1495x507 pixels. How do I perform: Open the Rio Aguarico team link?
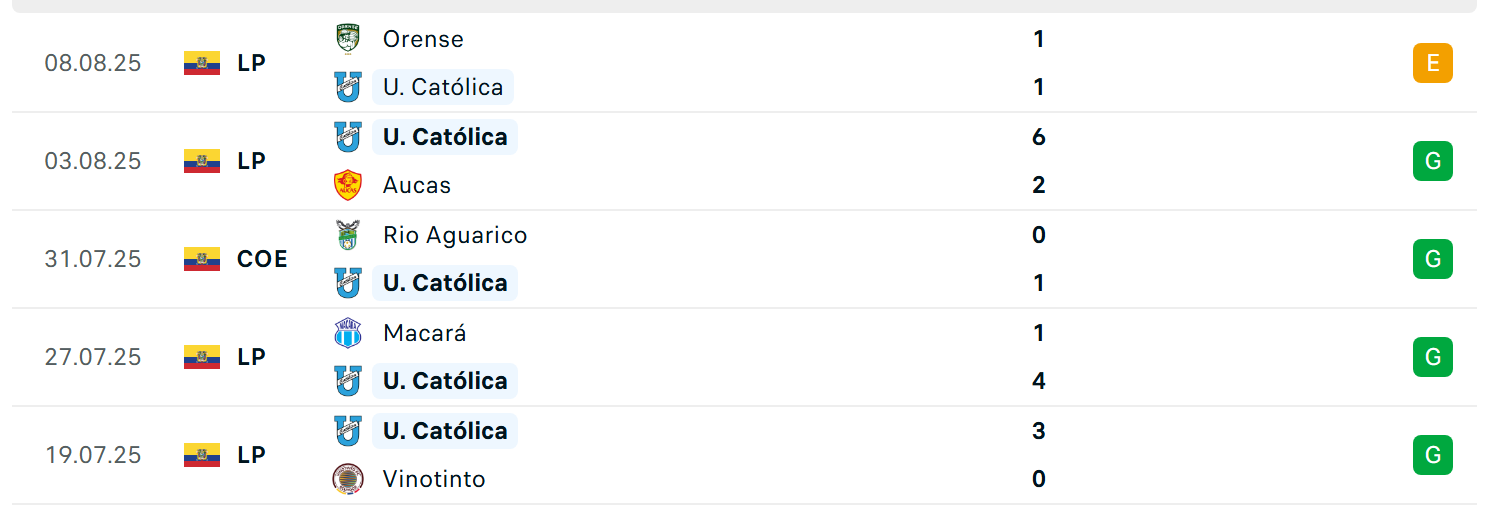pyautogui.click(x=455, y=235)
